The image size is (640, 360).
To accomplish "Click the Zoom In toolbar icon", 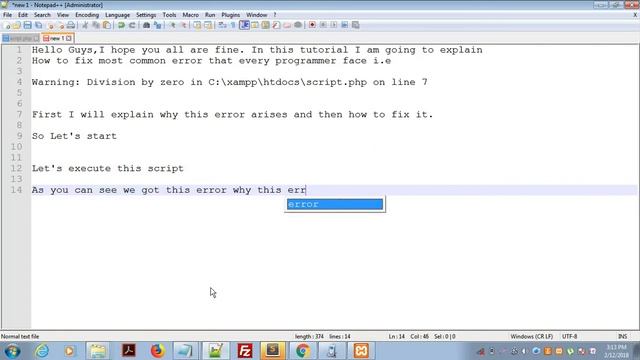I will [173, 25].
